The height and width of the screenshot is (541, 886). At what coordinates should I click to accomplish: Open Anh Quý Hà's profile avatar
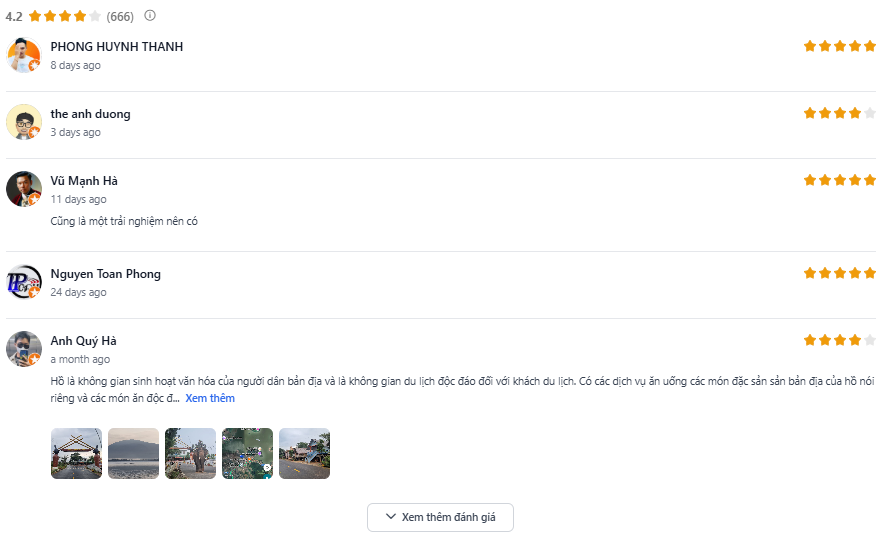coord(24,349)
